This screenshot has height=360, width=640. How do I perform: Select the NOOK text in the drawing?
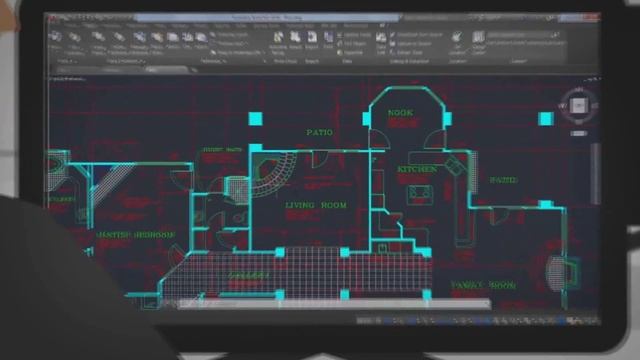pyautogui.click(x=400, y=113)
